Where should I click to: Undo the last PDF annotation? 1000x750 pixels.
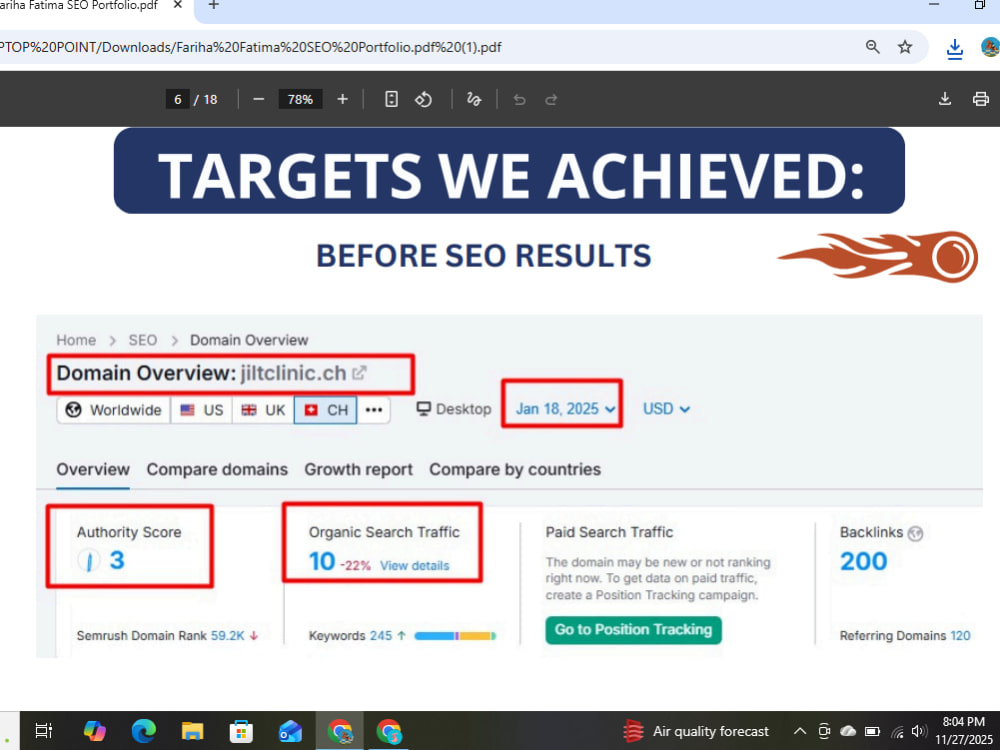(x=520, y=99)
